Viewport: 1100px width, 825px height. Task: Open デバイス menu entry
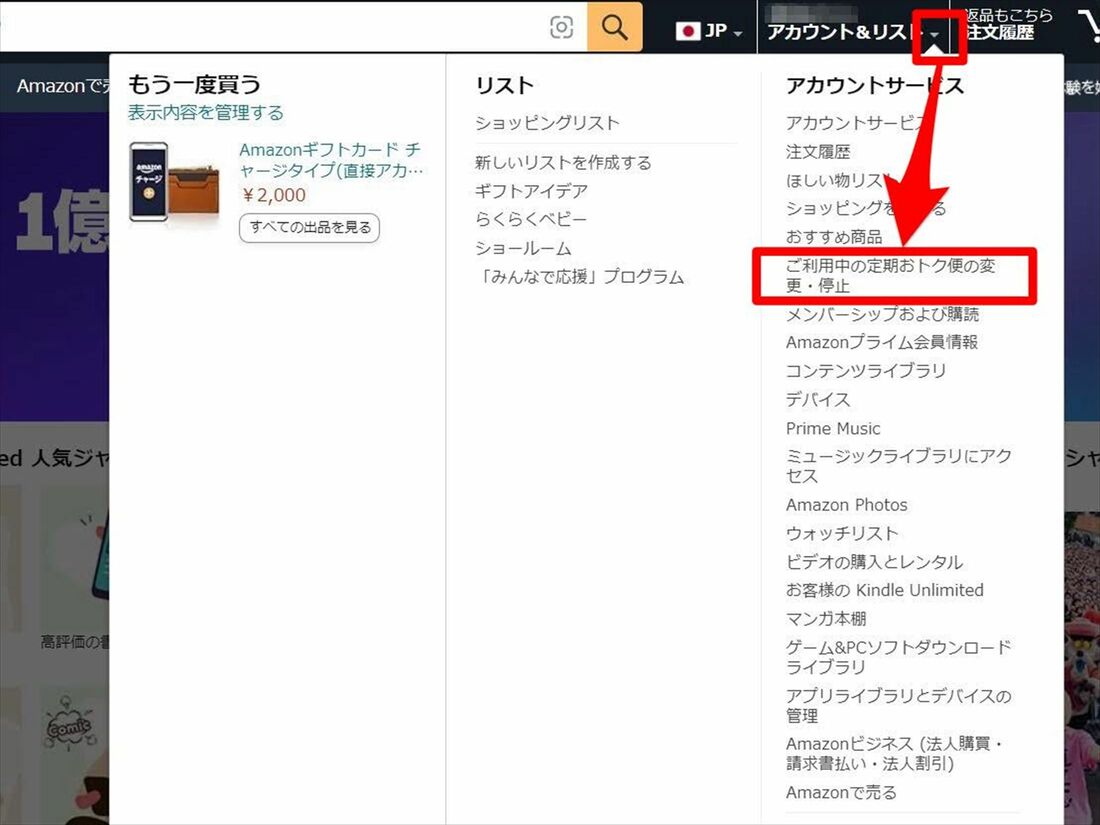[818, 399]
